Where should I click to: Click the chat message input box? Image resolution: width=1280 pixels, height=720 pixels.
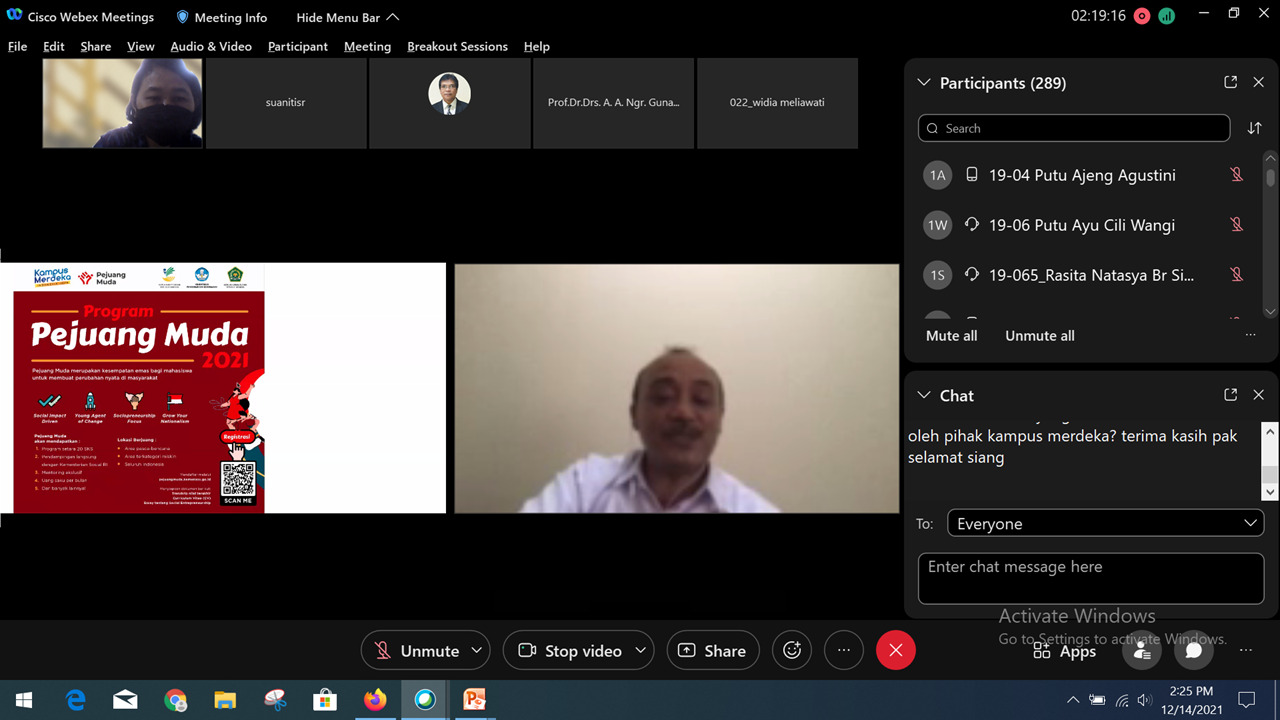pos(1091,578)
